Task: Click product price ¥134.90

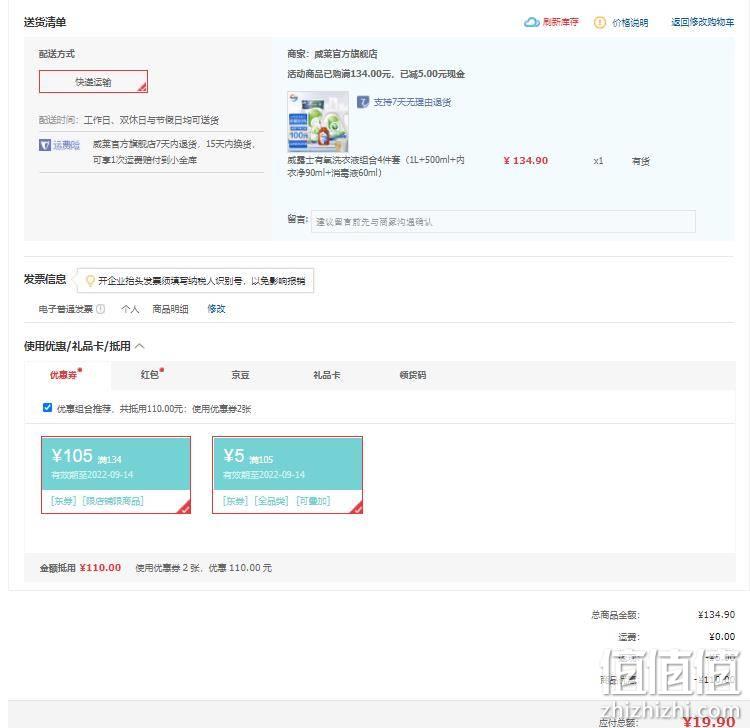Action: click(526, 161)
